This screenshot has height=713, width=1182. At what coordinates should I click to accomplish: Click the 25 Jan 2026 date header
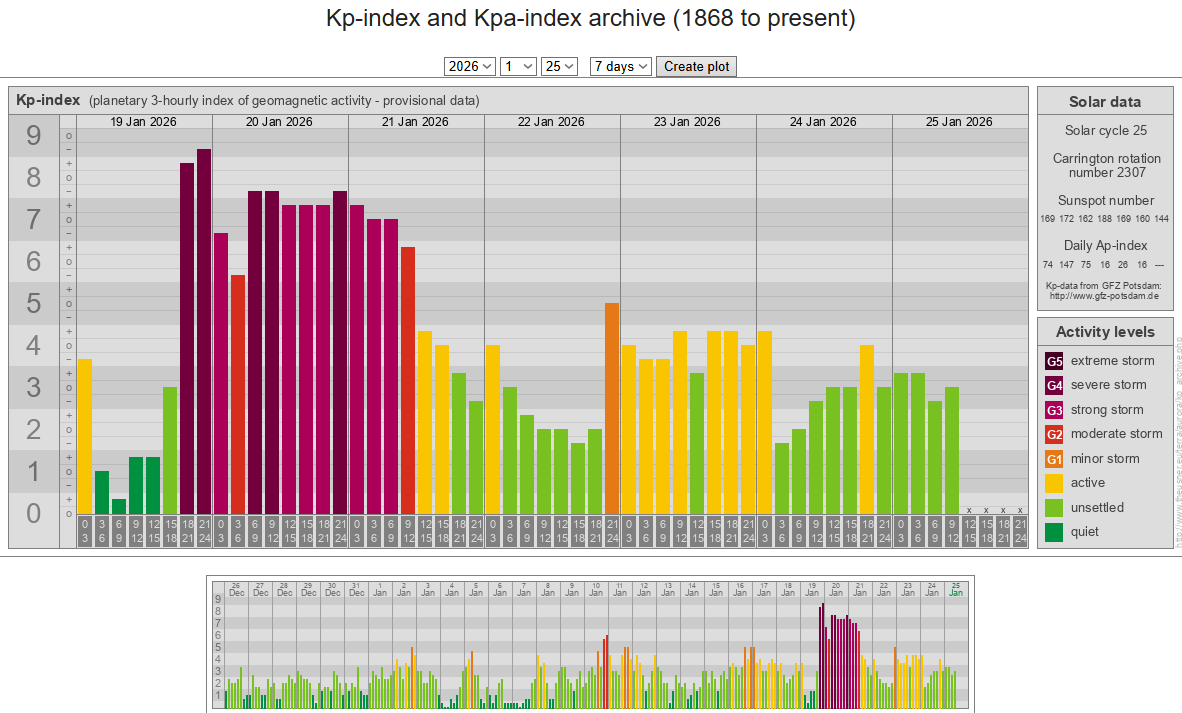(959, 122)
